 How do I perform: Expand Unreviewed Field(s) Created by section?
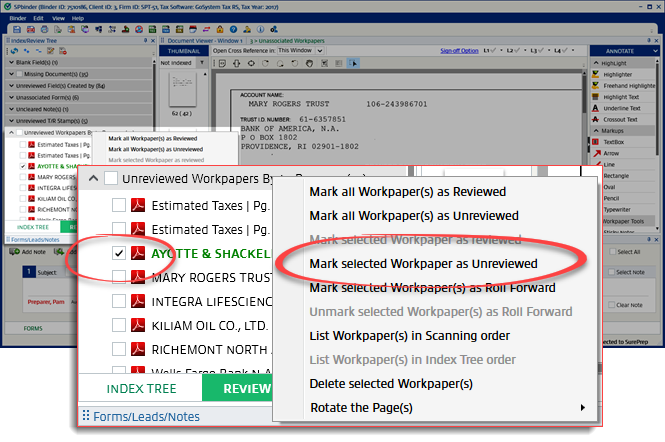pyautogui.click(x=11, y=86)
